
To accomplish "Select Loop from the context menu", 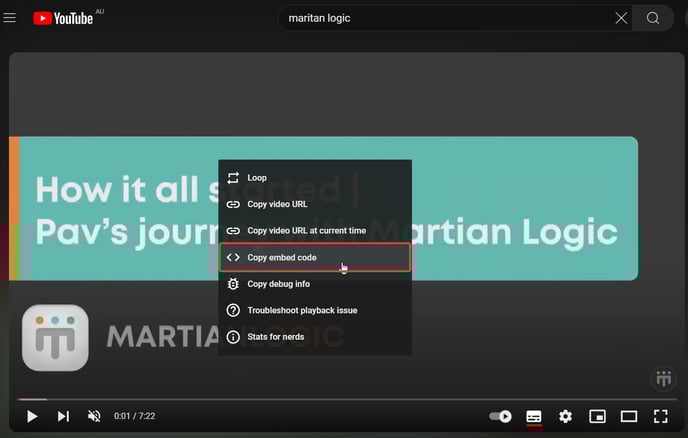I will (315, 178).
